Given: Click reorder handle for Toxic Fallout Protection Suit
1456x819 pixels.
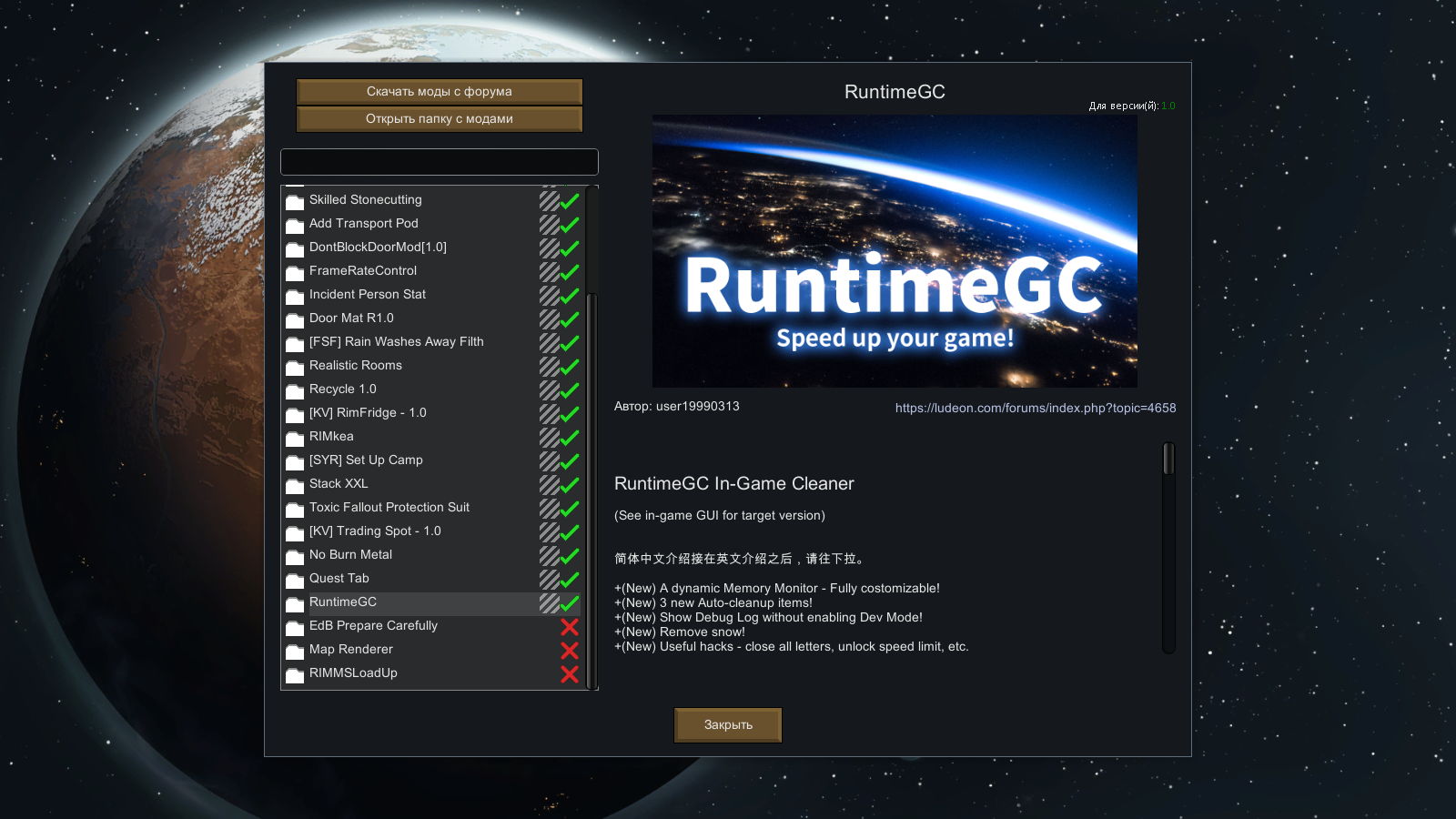Looking at the screenshot, I should click(549, 508).
